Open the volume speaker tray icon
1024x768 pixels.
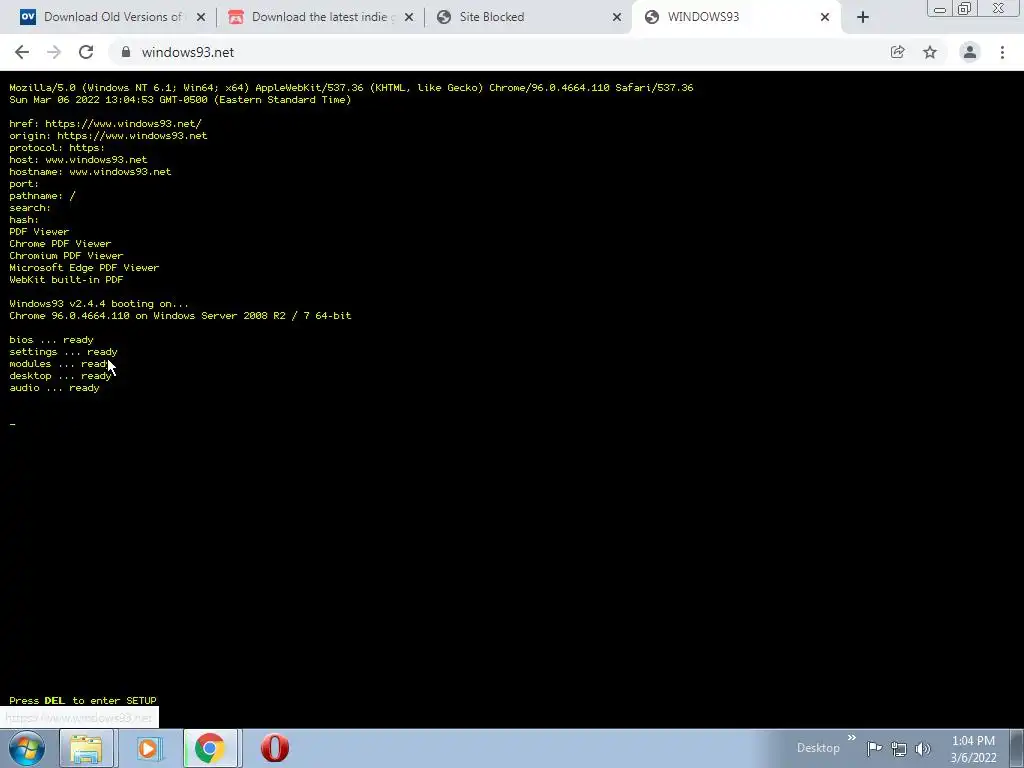(923, 749)
